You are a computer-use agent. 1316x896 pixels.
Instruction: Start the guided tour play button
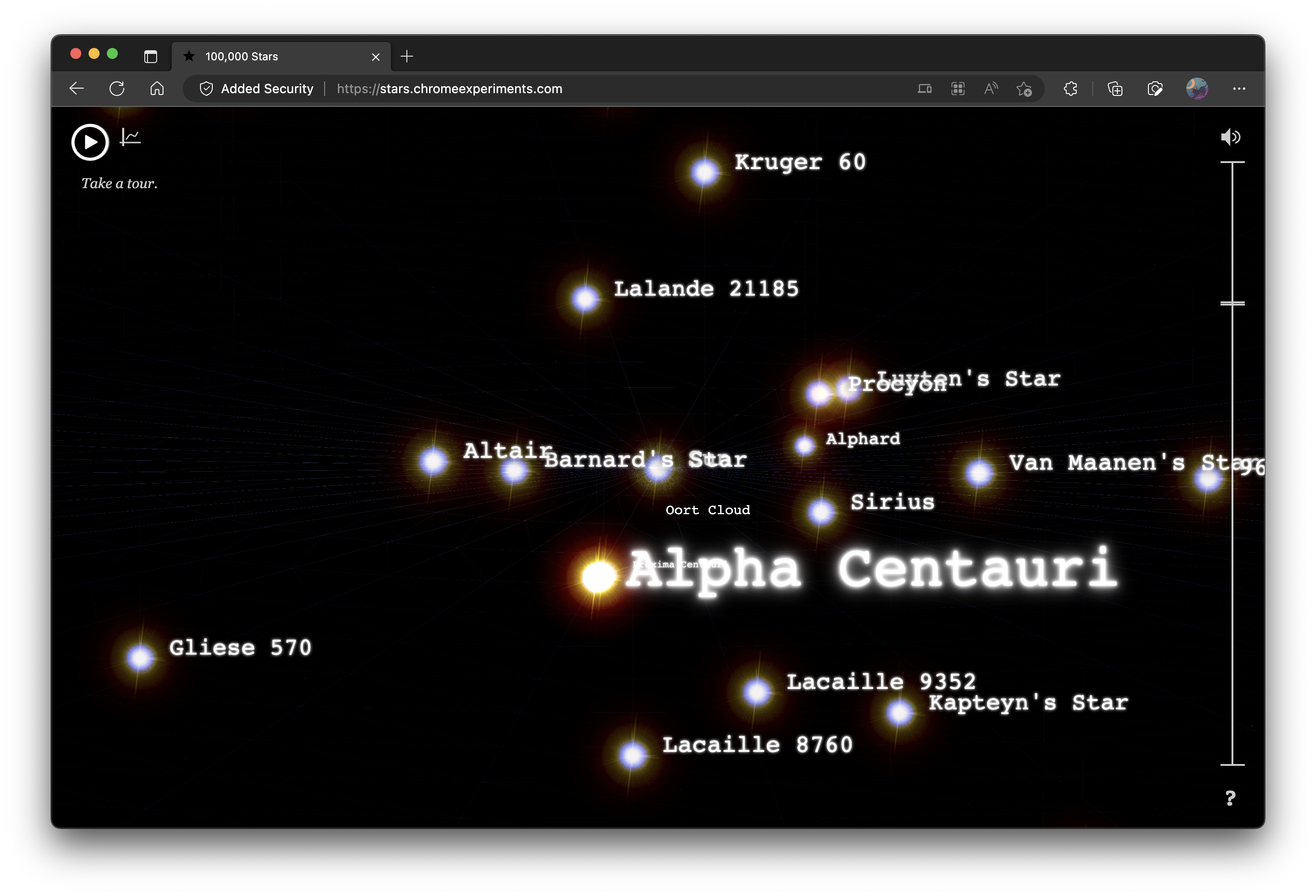point(89,142)
